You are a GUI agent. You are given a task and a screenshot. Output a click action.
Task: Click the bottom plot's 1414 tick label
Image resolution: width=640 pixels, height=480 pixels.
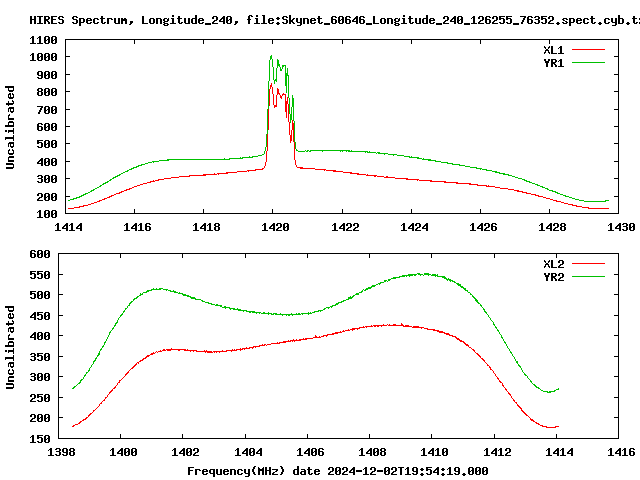tap(559, 452)
